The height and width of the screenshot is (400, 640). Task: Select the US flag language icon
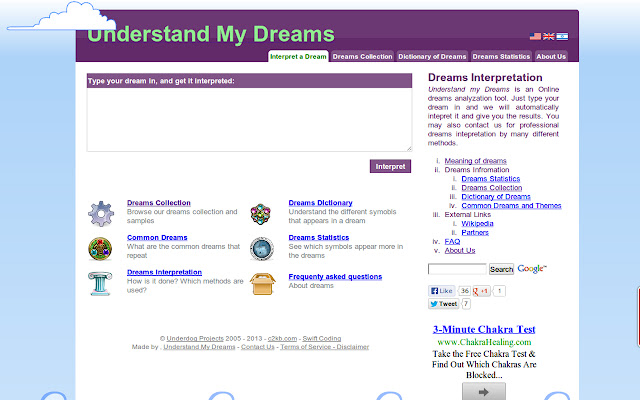535,36
